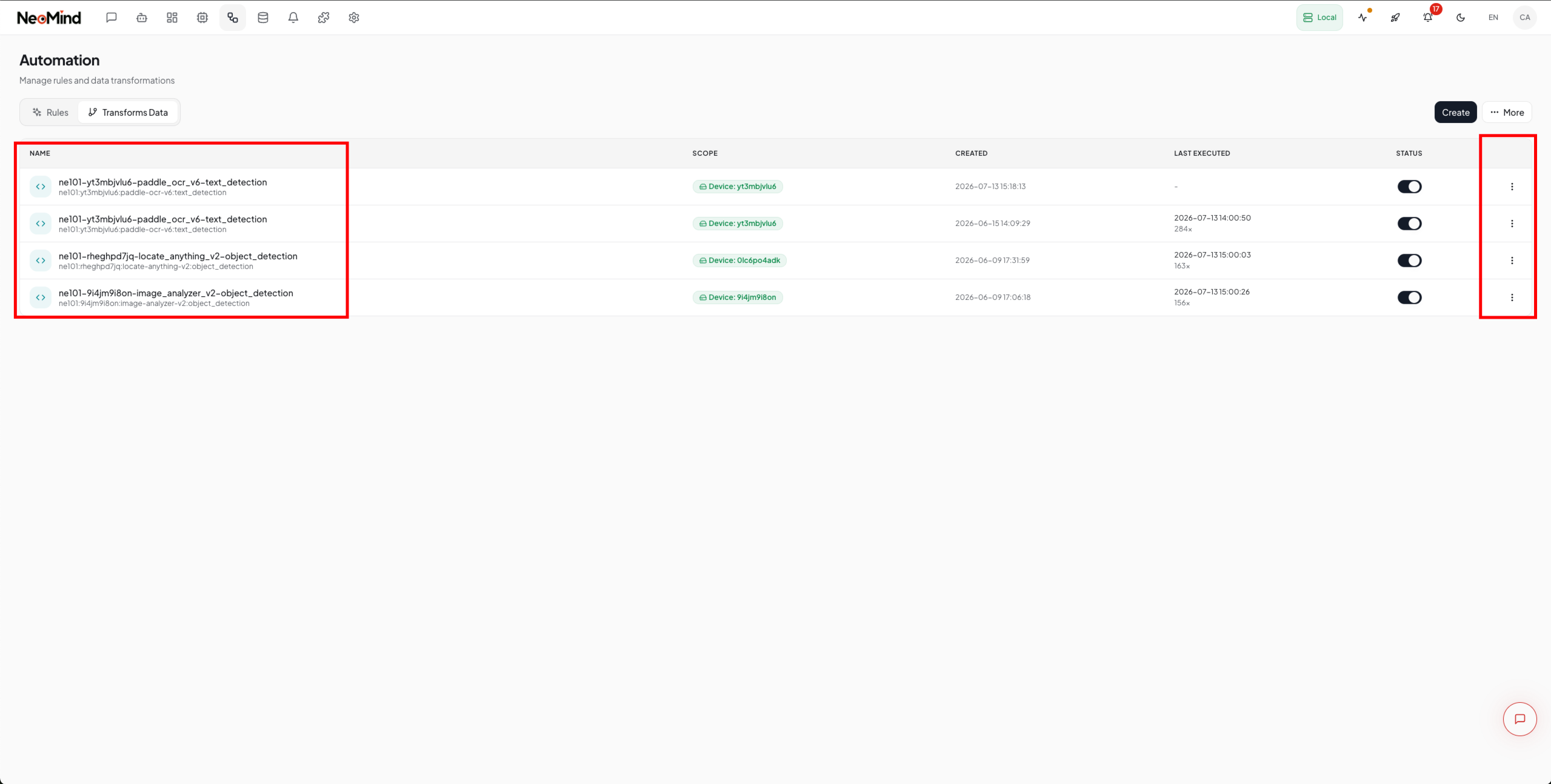The image size is (1551, 784).
Task: Switch to the Rules tab
Action: 50,112
